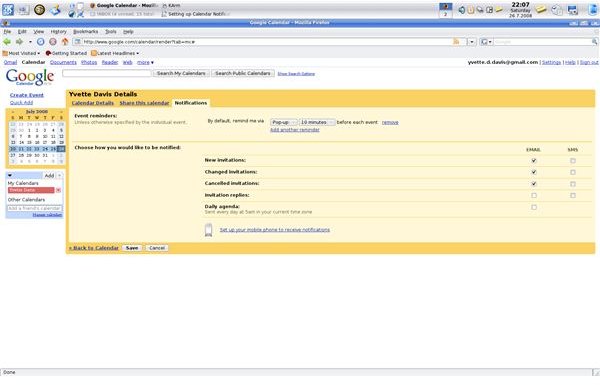Switch to Share this calendar tab
The image size is (600, 385).
click(144, 103)
